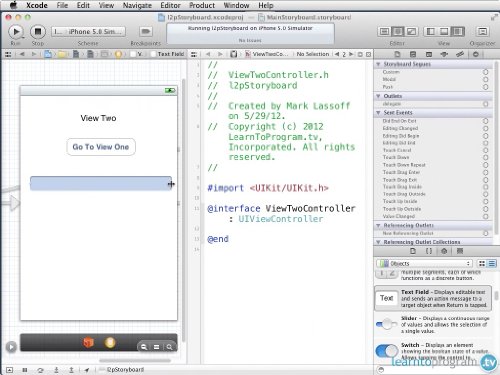
Task: Select the Slider library item
Action: tap(433, 324)
